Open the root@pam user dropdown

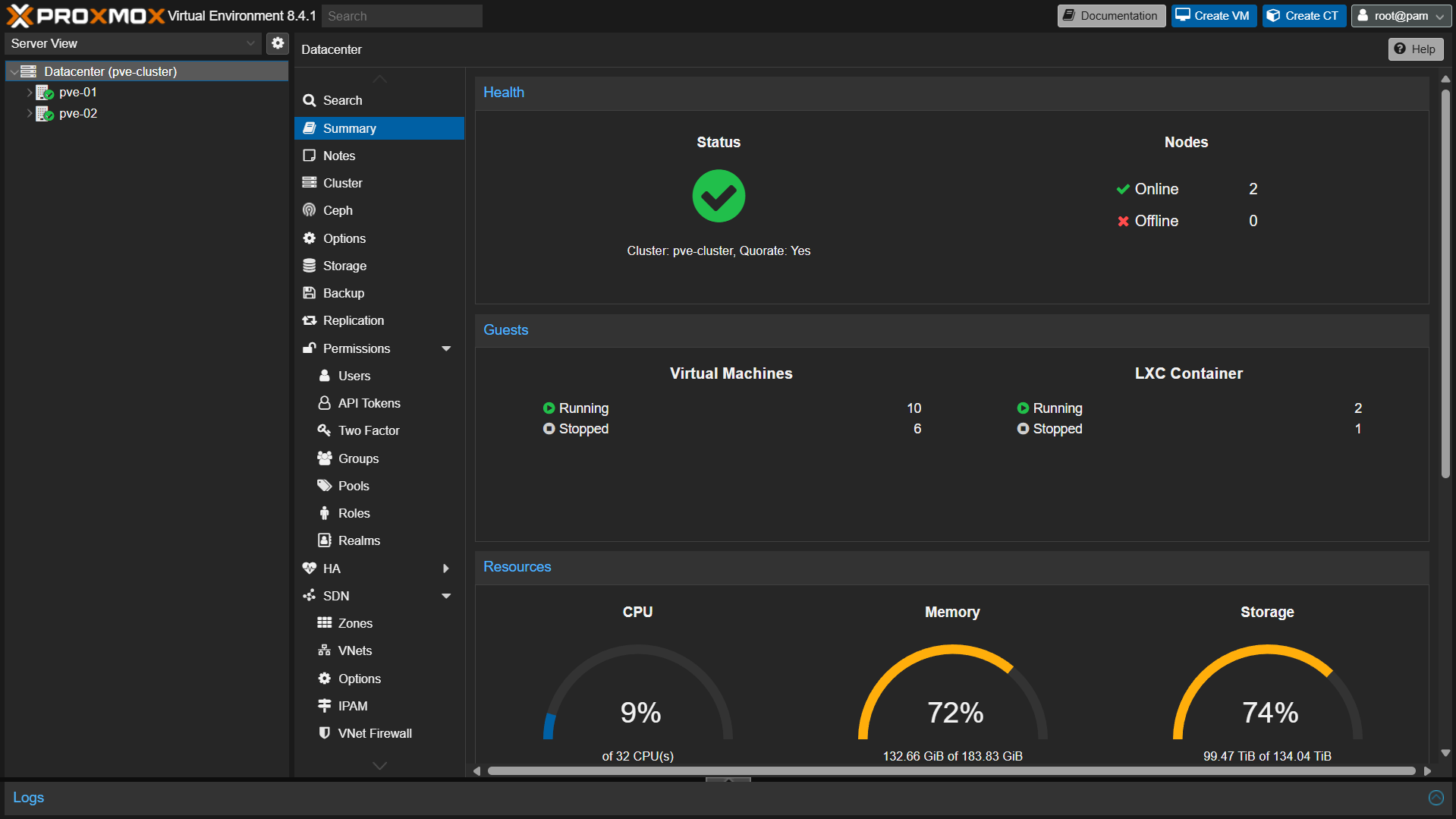click(1401, 16)
